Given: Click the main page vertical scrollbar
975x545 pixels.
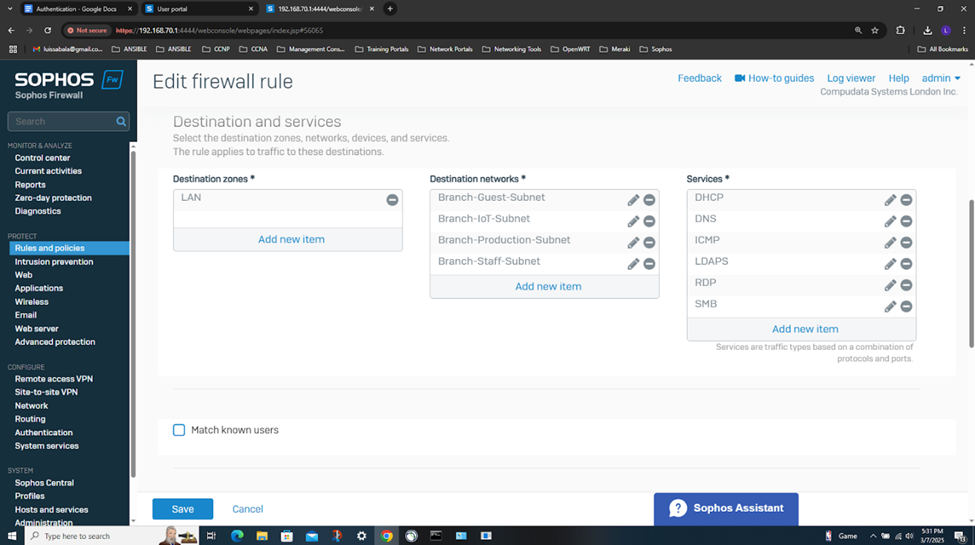Looking at the screenshot, I should 971,274.
